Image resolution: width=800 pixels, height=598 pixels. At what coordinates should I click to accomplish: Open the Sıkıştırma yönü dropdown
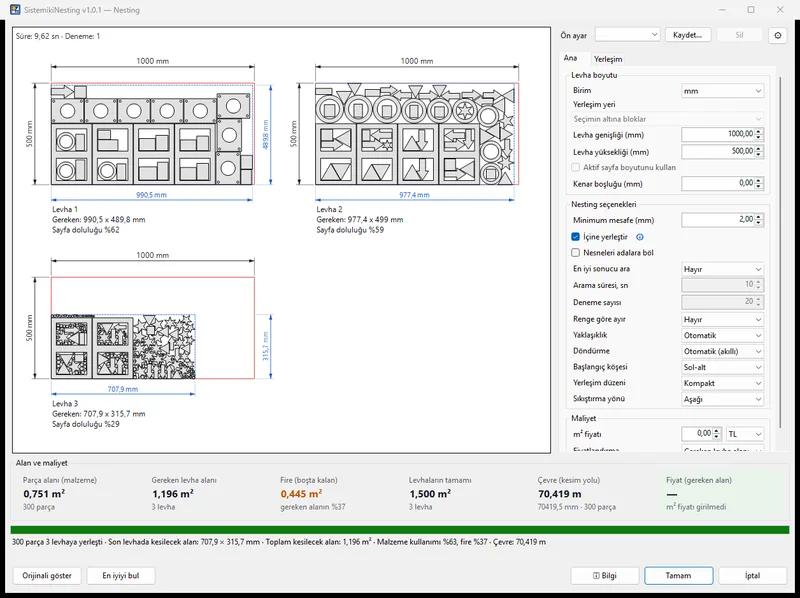tap(722, 399)
